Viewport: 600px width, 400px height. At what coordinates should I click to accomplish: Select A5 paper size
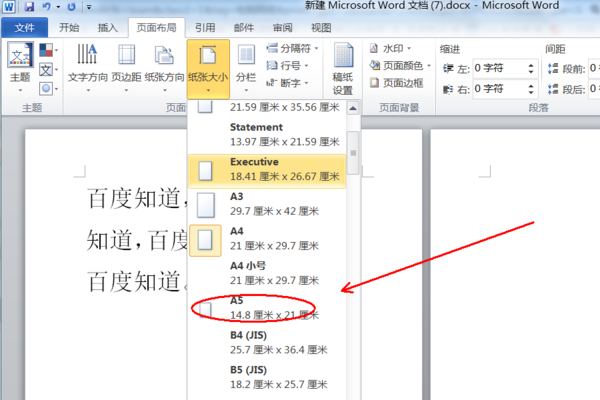(x=267, y=308)
